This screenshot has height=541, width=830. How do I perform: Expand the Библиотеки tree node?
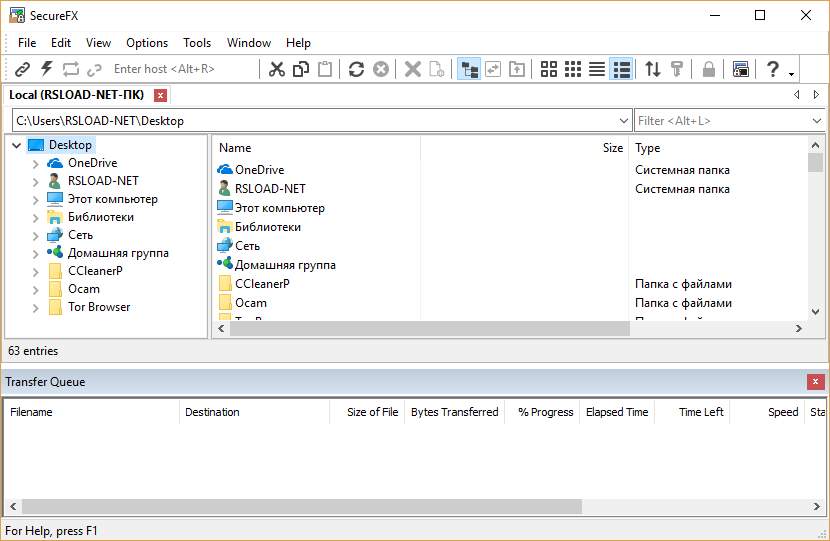pos(35,218)
